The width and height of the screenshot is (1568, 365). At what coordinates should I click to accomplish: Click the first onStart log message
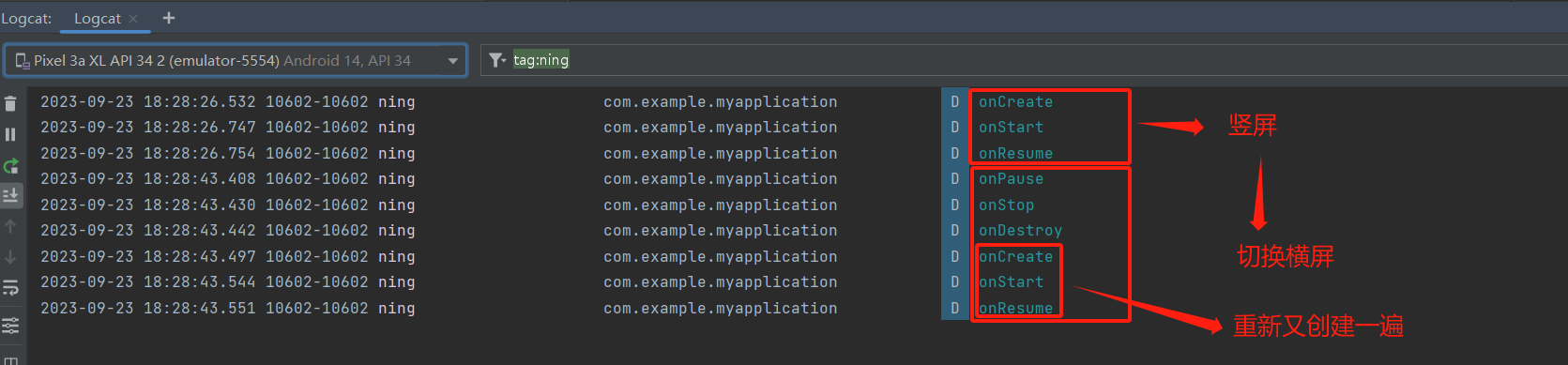tap(1011, 127)
